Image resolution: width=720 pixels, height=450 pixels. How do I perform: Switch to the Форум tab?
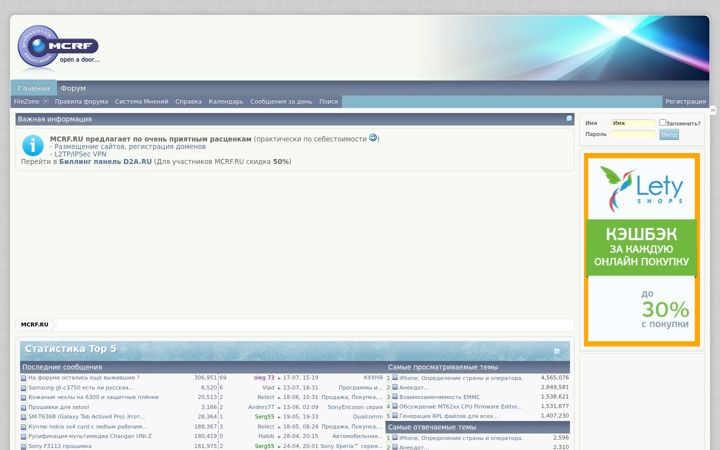click(73, 88)
